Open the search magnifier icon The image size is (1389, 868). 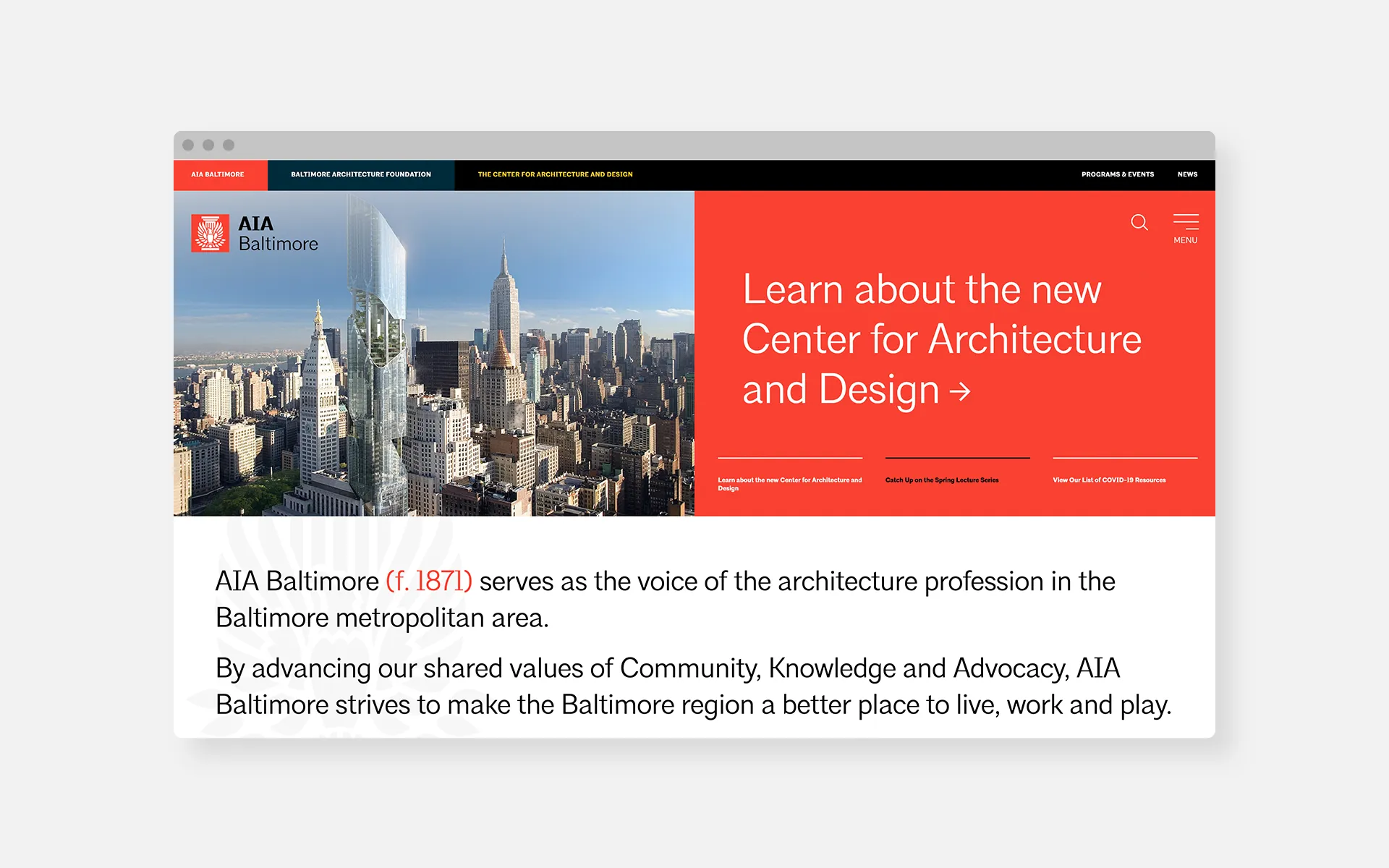pyautogui.click(x=1139, y=222)
